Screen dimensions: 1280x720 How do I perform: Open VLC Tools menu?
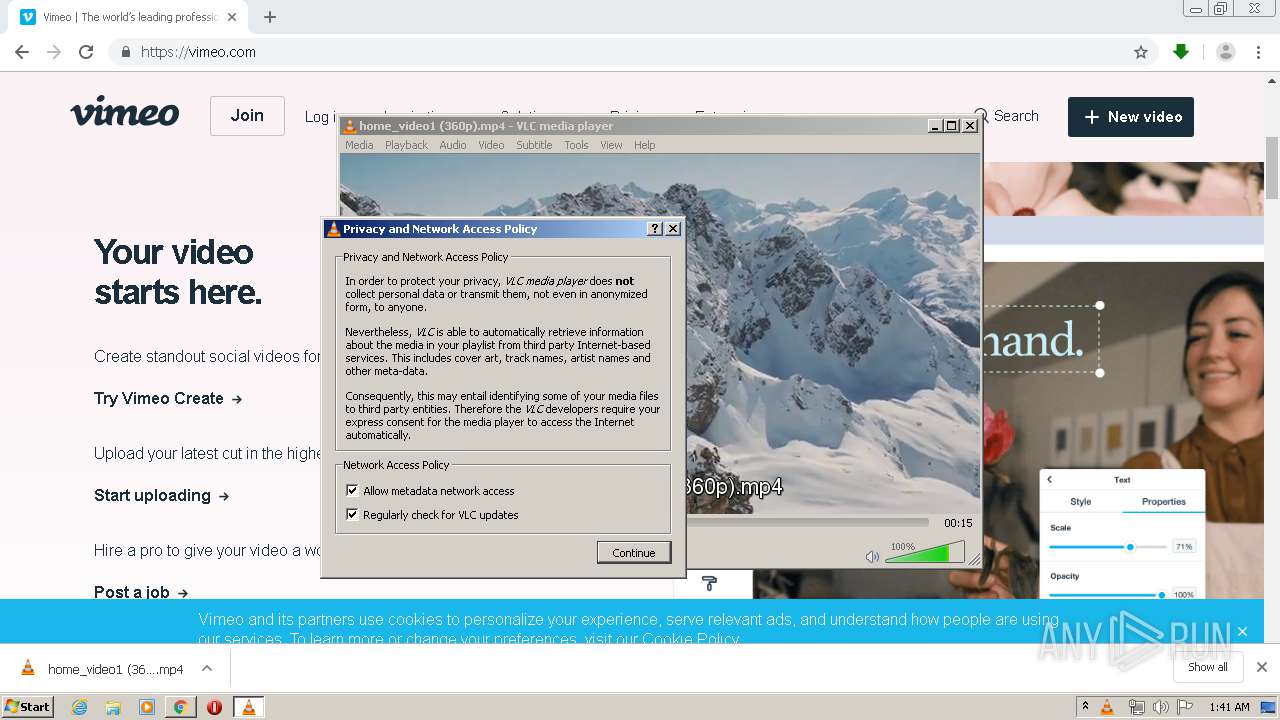(576, 145)
